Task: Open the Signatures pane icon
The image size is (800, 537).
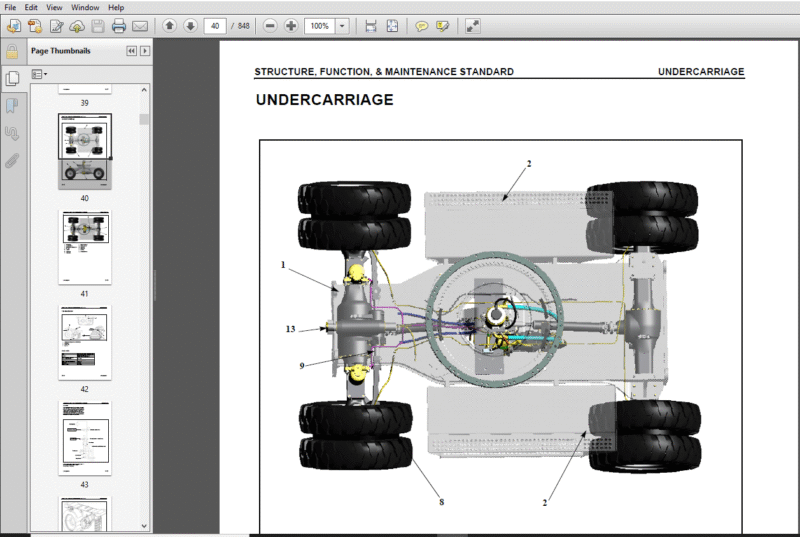Action: point(12,134)
